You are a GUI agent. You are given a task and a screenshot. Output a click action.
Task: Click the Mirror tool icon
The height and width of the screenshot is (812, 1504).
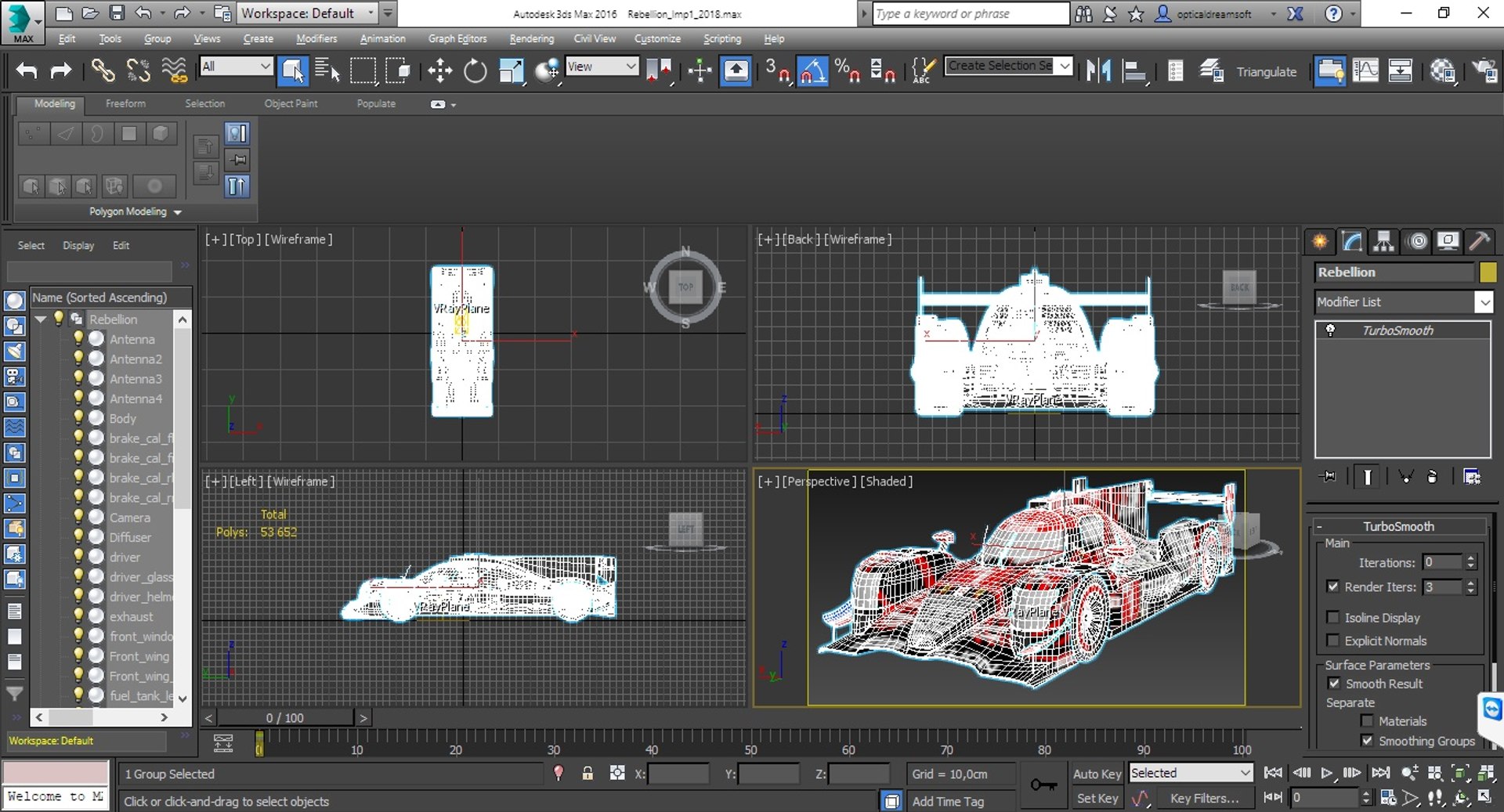coord(1098,71)
